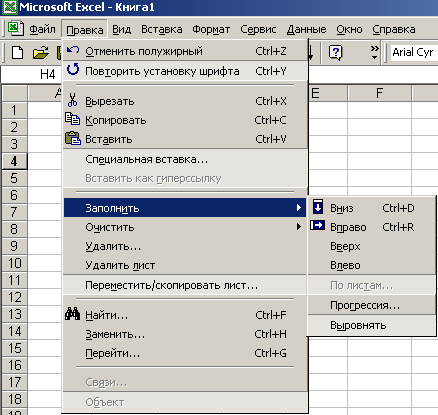Choose Специальная вставка...
438x415 pixels.
185,159
